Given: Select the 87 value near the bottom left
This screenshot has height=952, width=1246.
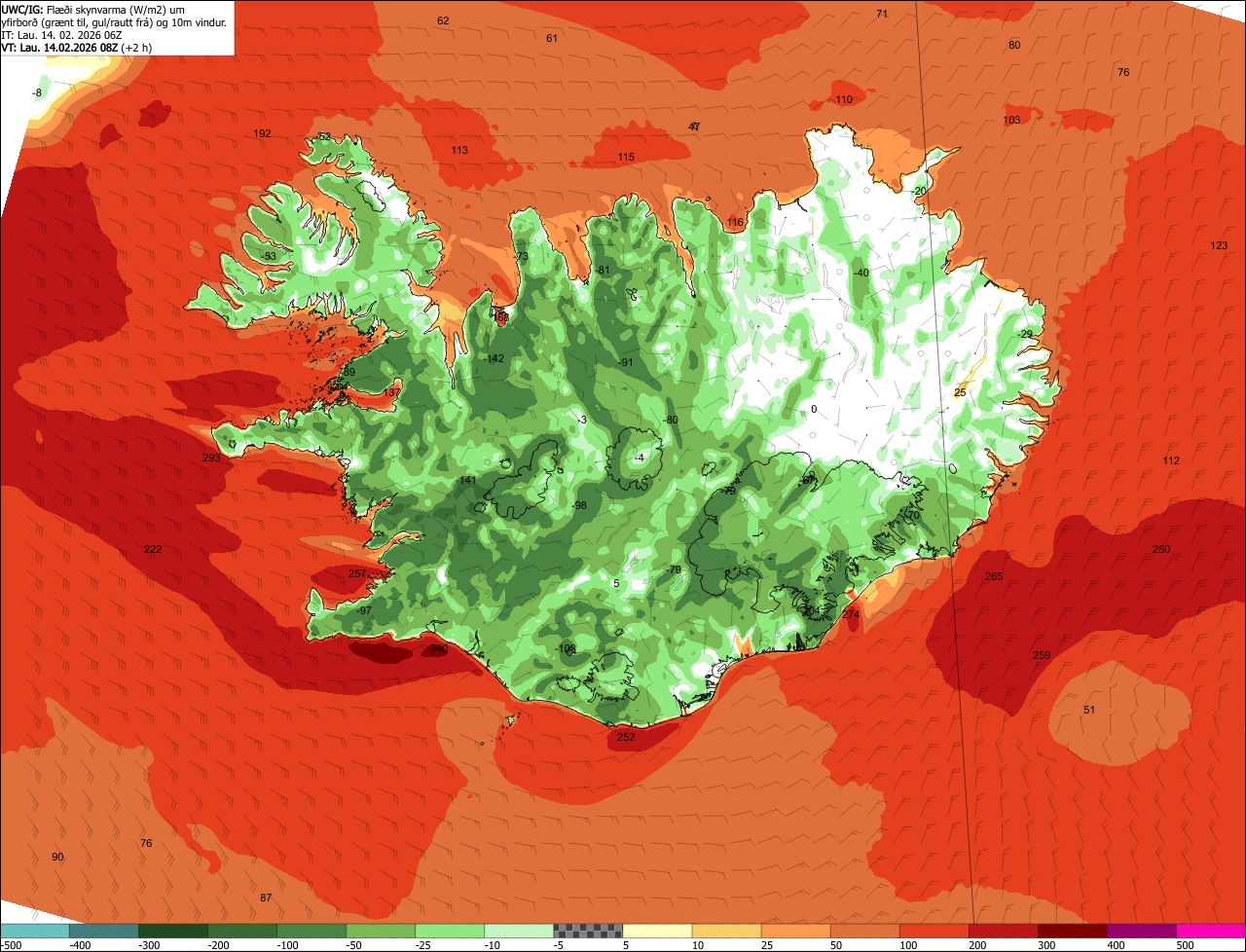Looking at the screenshot, I should [266, 897].
